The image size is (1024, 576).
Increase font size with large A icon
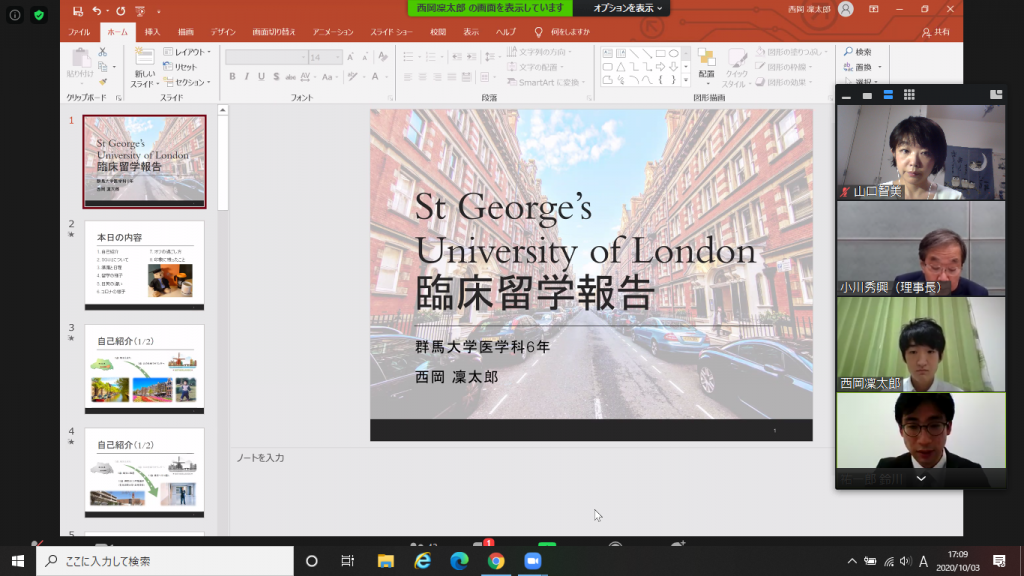[351, 57]
